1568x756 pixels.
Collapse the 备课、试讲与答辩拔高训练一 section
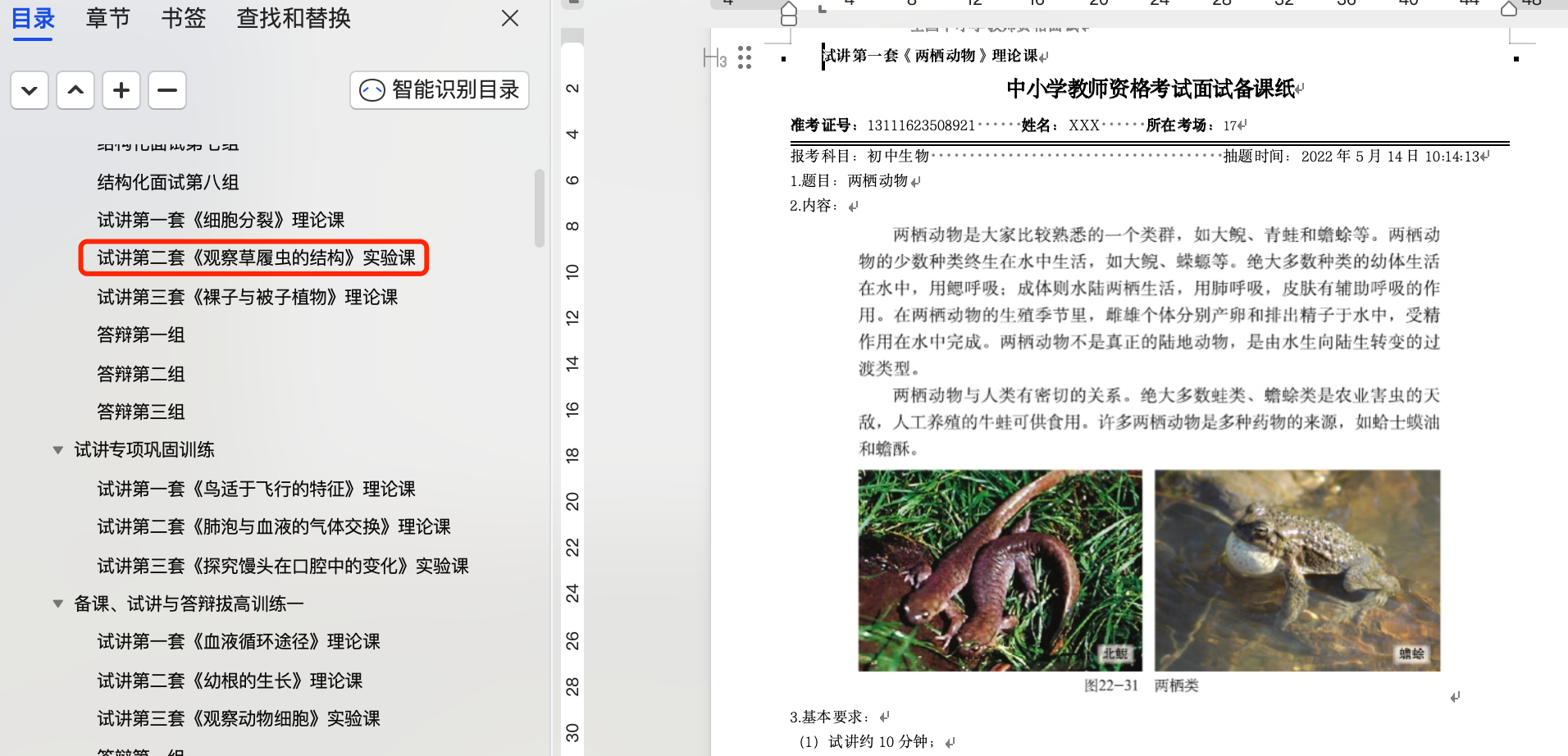point(58,604)
